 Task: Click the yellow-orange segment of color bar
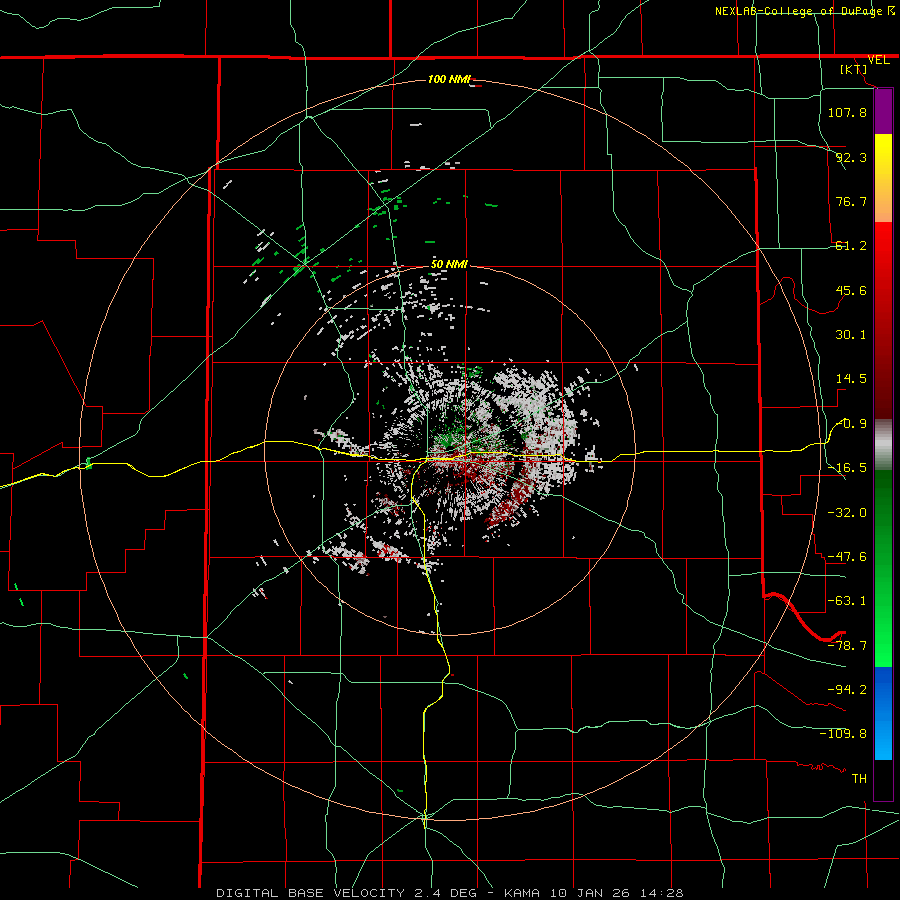[883, 178]
